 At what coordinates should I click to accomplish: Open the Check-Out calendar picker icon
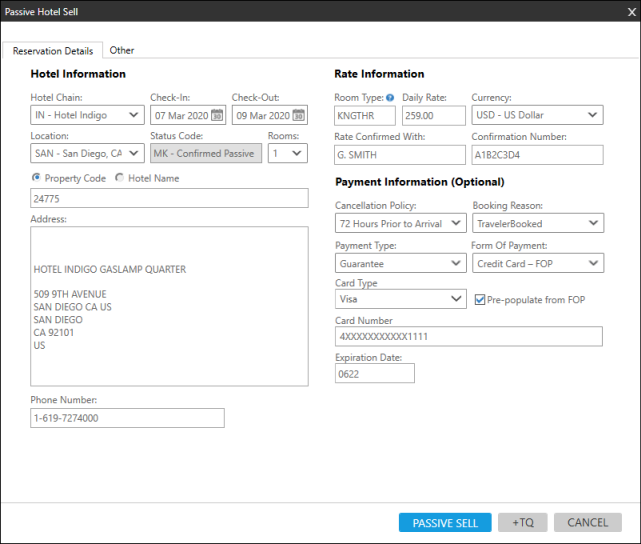[298, 116]
